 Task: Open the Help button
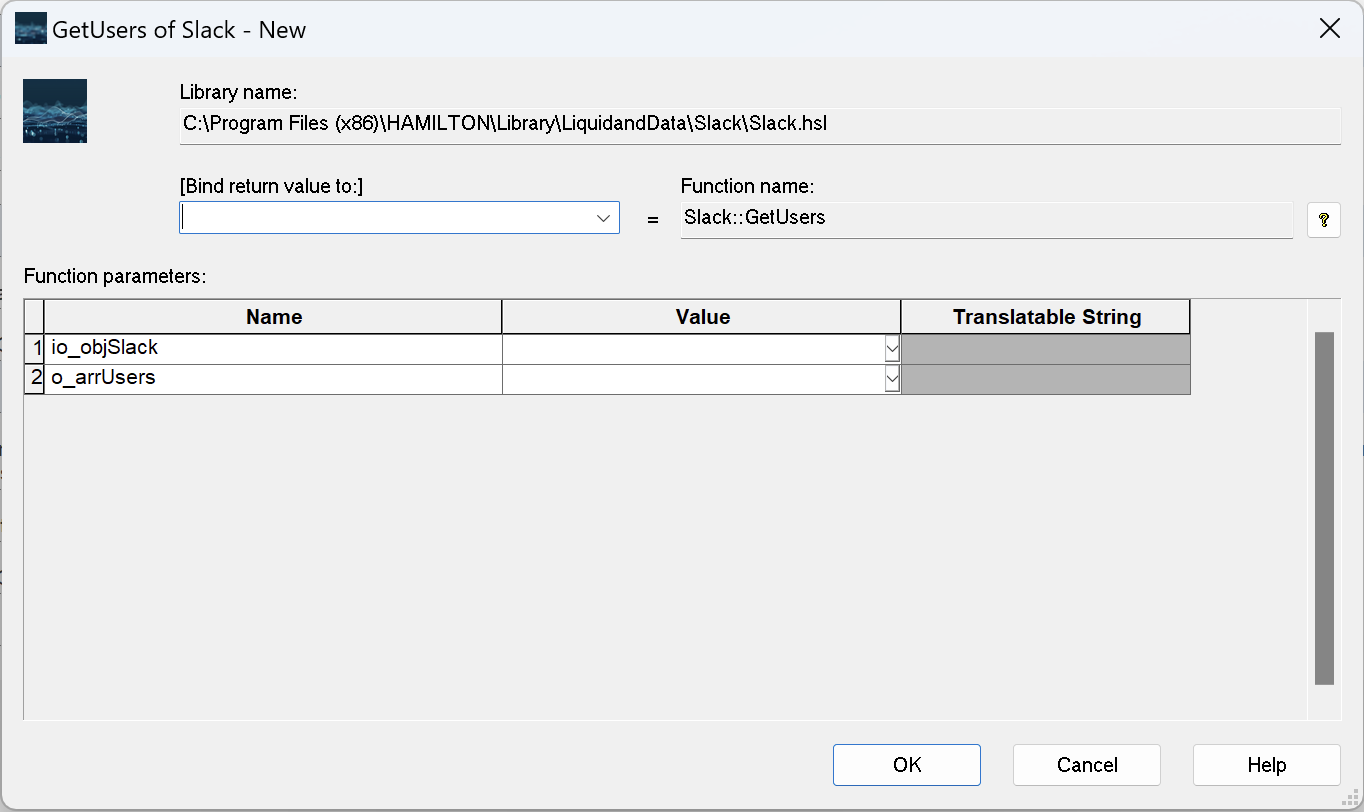click(1267, 765)
